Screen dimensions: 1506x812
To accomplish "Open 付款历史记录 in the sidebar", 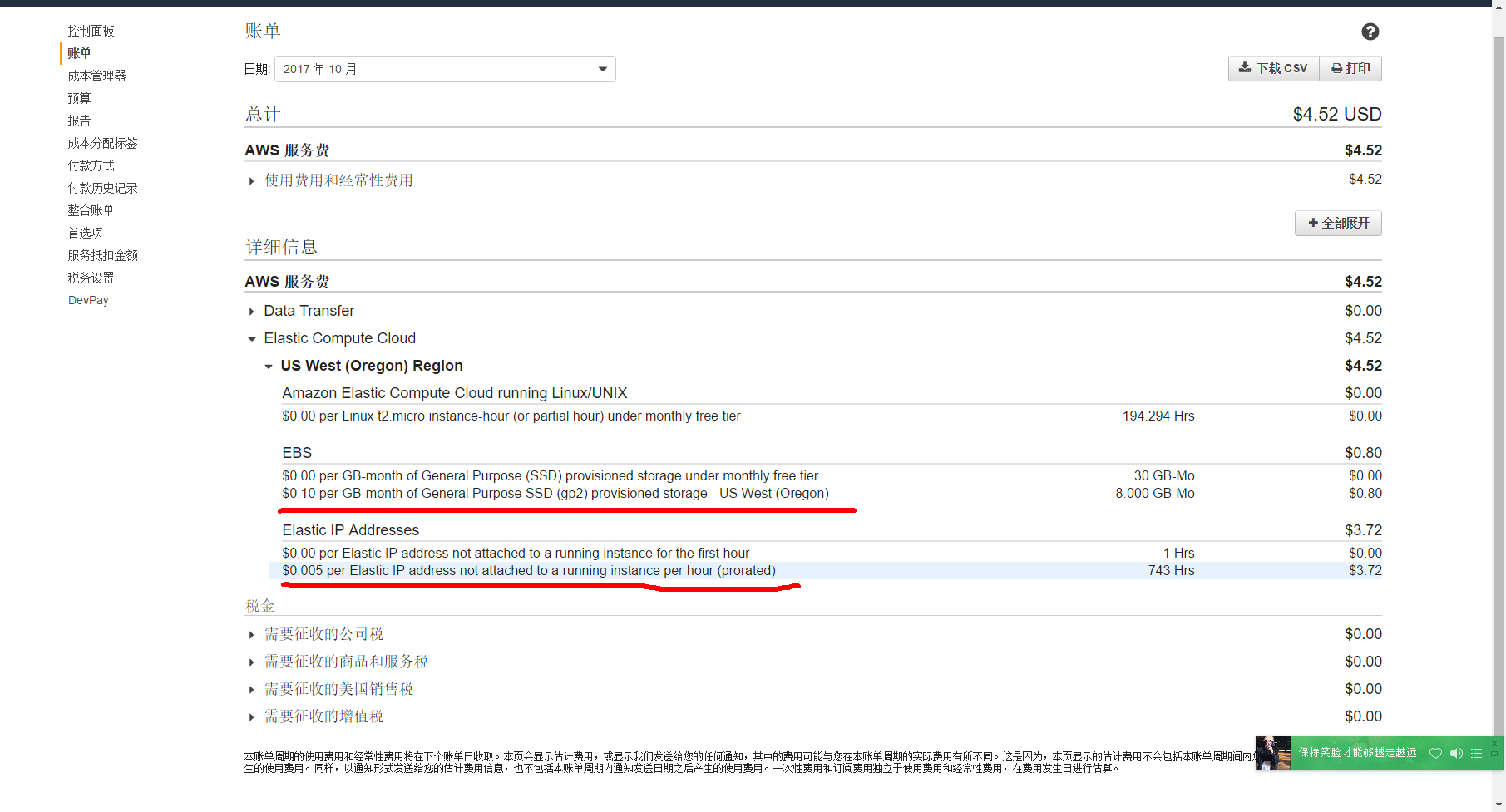I will pos(102,188).
